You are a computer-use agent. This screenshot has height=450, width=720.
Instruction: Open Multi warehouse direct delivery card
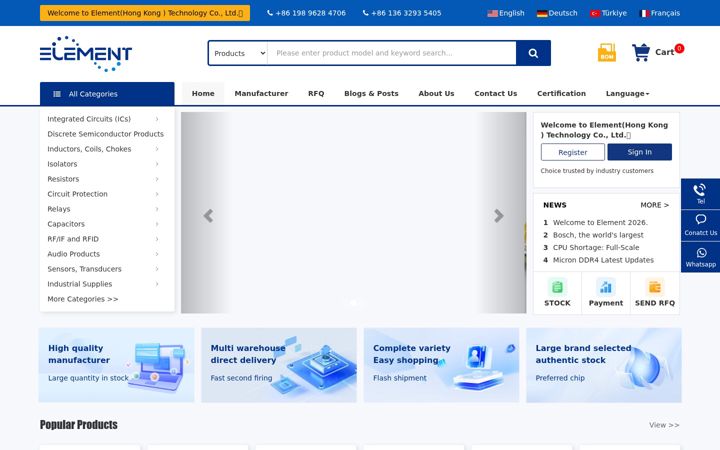coord(279,365)
